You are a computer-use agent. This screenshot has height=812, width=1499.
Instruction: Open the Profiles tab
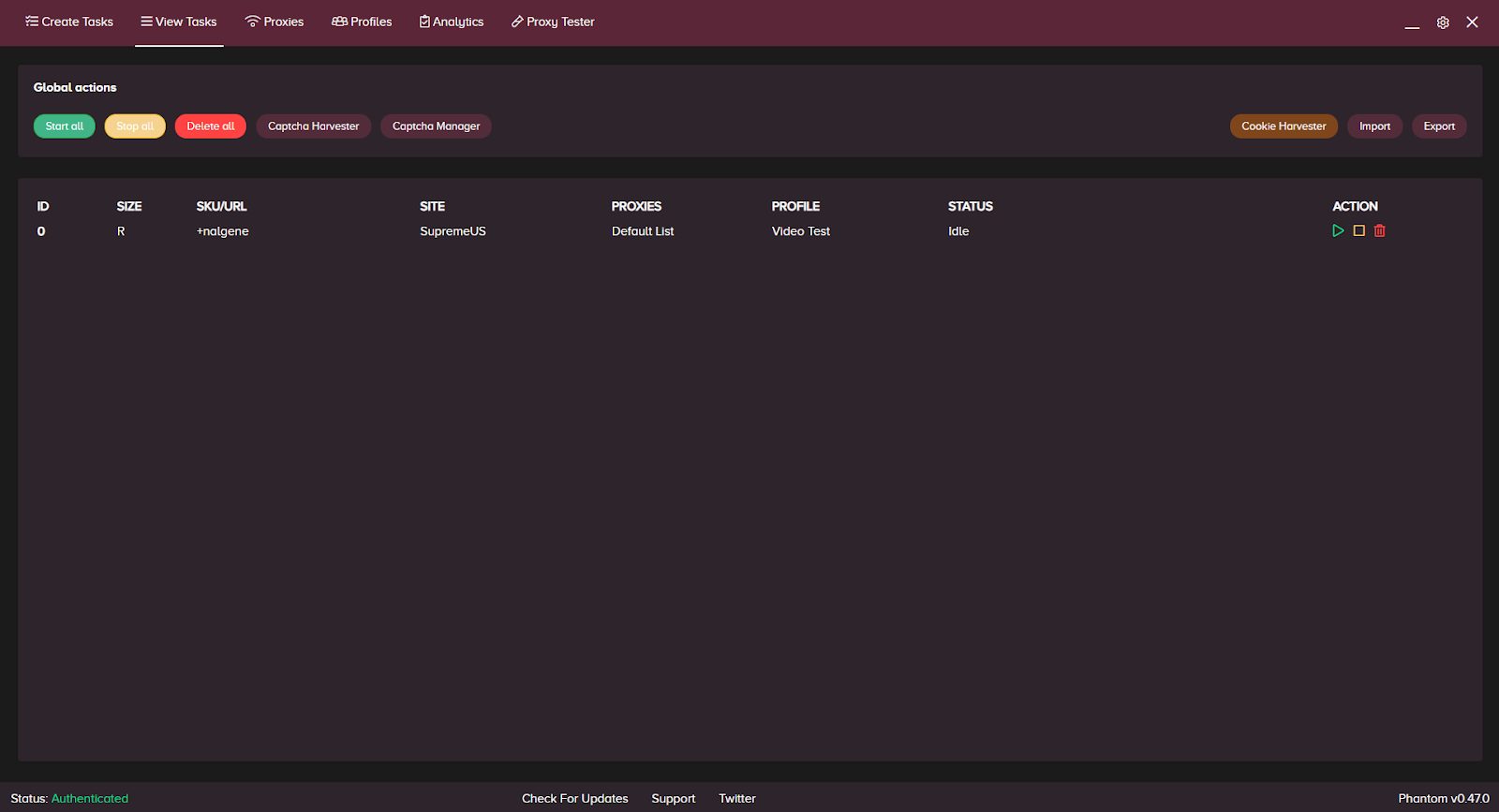362,22
